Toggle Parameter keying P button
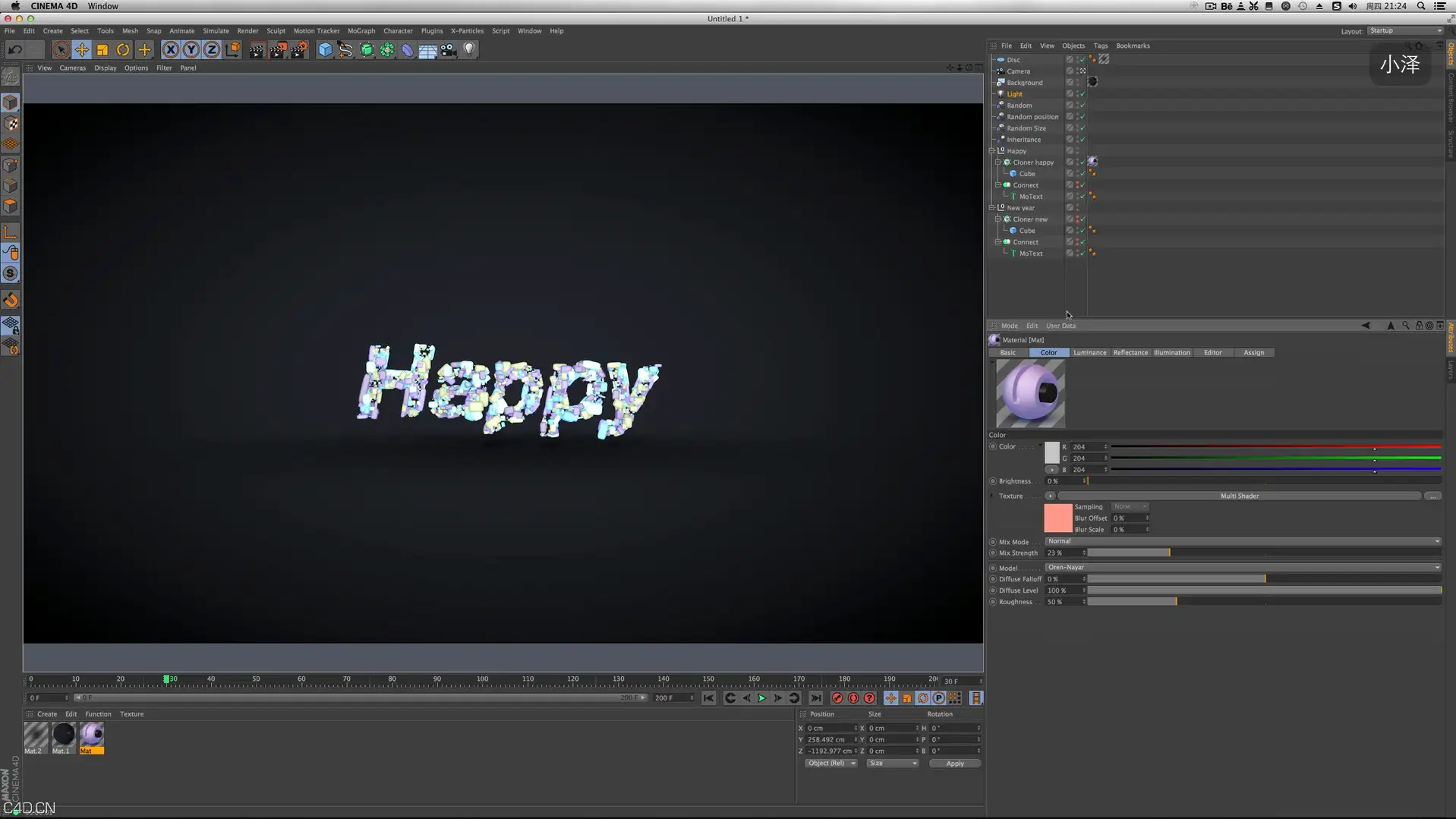 (939, 698)
